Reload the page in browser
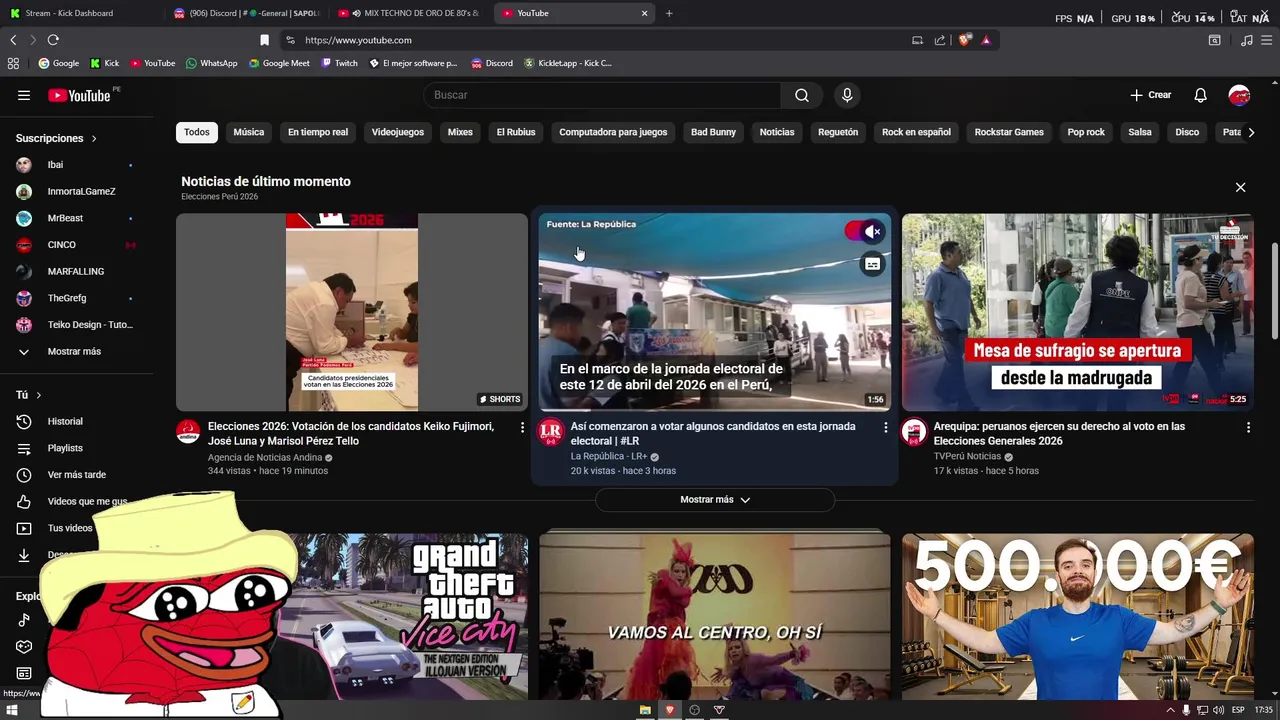 coord(53,40)
